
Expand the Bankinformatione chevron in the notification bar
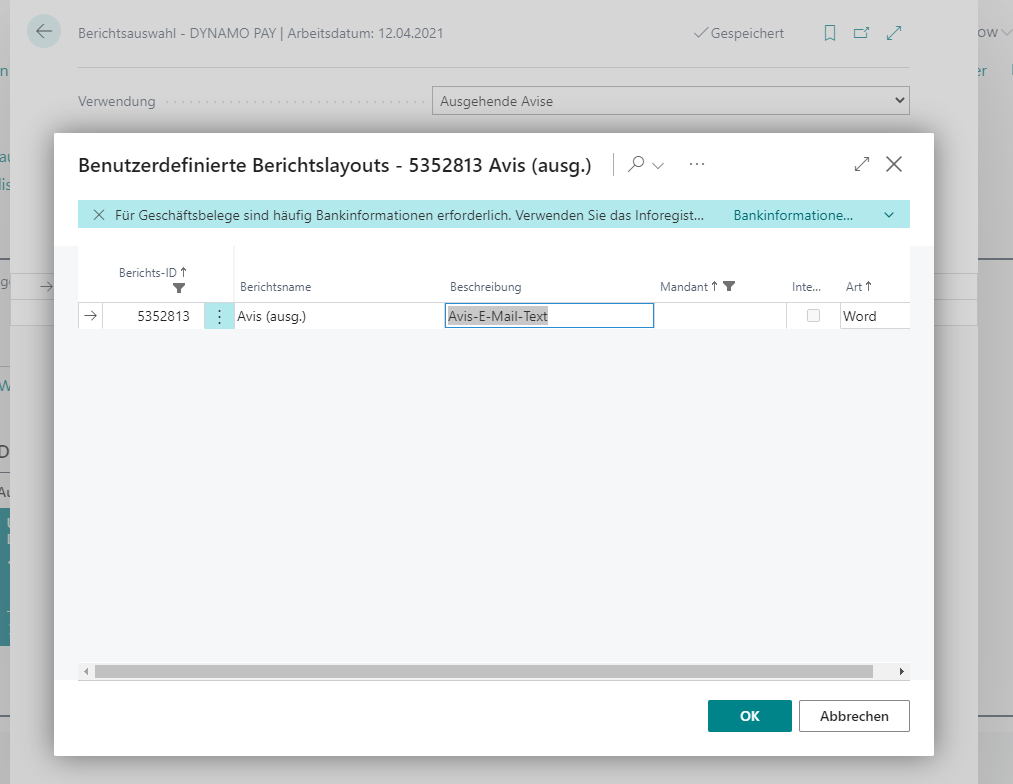(889, 214)
